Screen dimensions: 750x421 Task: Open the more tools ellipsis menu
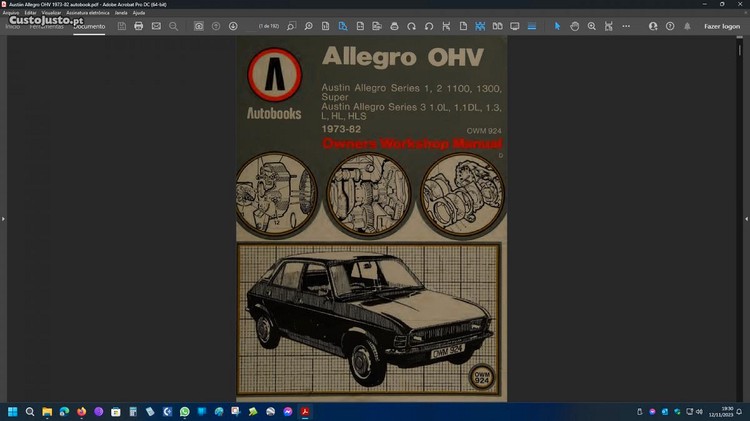coord(626,26)
